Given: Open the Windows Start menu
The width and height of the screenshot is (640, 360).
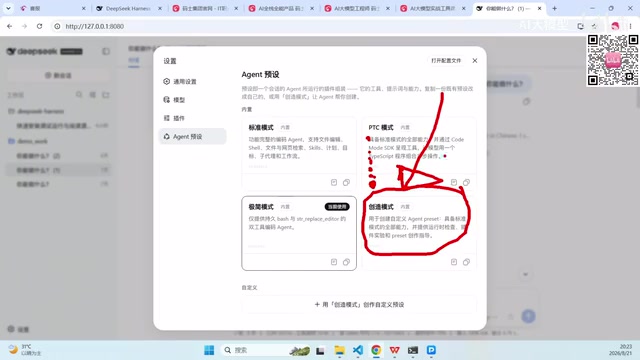Looking at the screenshot, I should click(209, 350).
